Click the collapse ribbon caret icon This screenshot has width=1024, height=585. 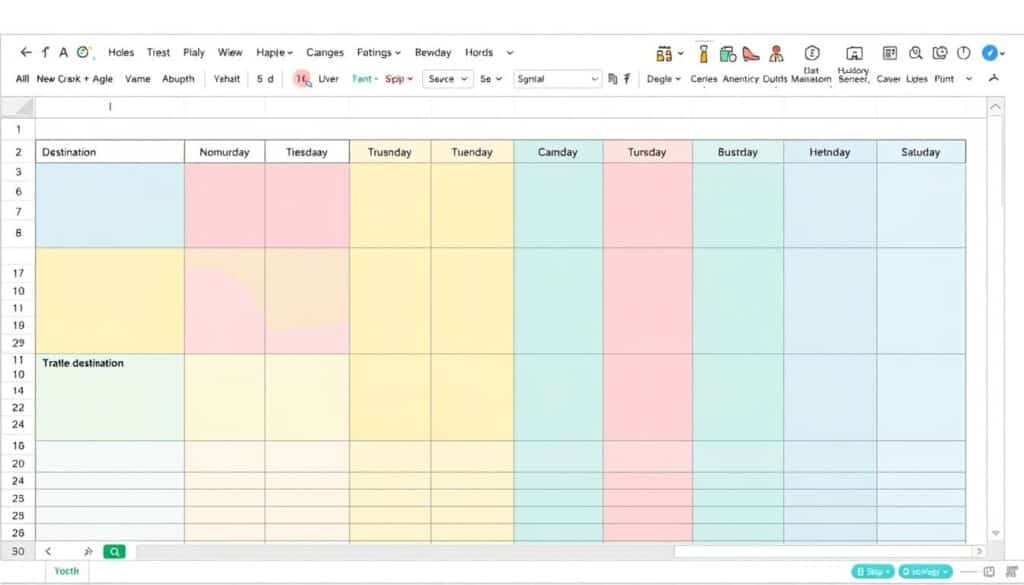coord(993,78)
